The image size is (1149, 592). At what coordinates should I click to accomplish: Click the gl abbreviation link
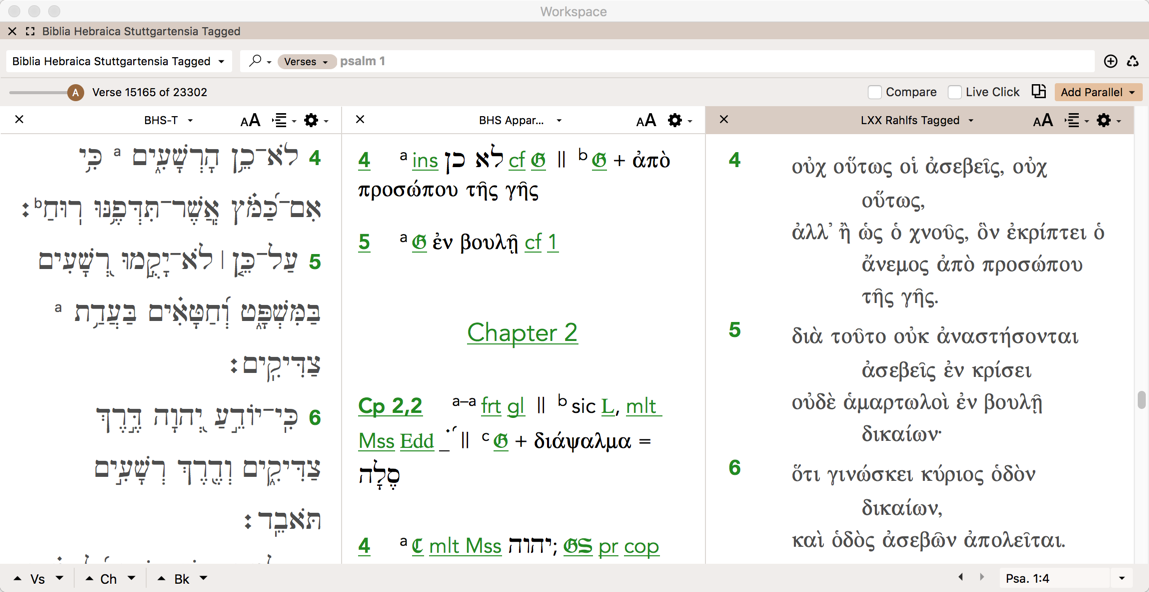coord(517,406)
